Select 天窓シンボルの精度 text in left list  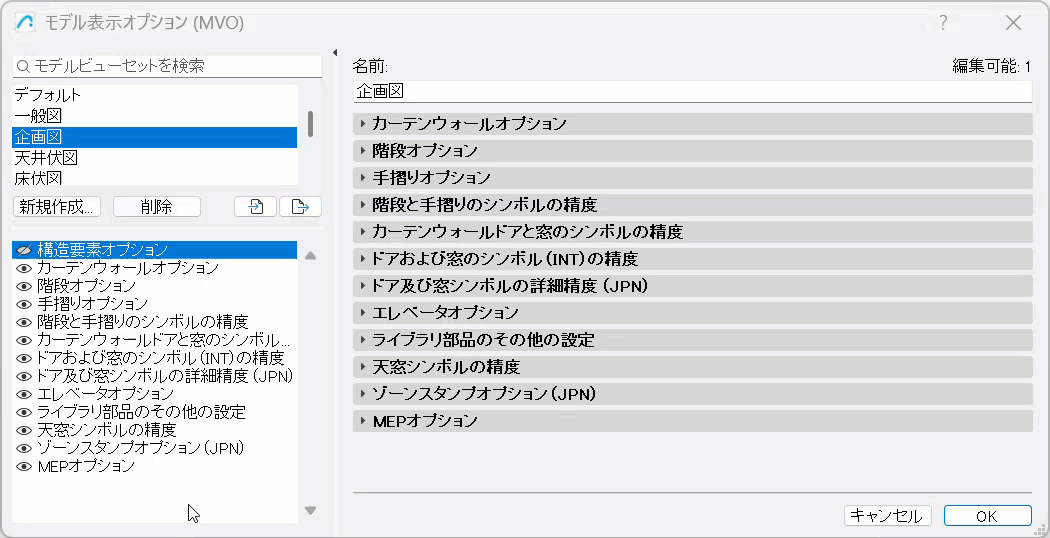coord(106,430)
